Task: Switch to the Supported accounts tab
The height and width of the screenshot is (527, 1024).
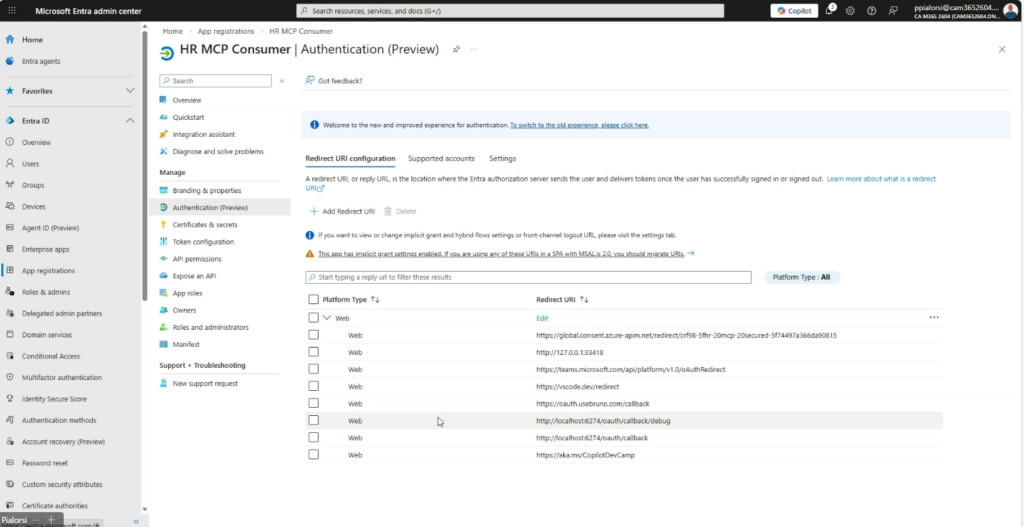Action: [x=441, y=159]
